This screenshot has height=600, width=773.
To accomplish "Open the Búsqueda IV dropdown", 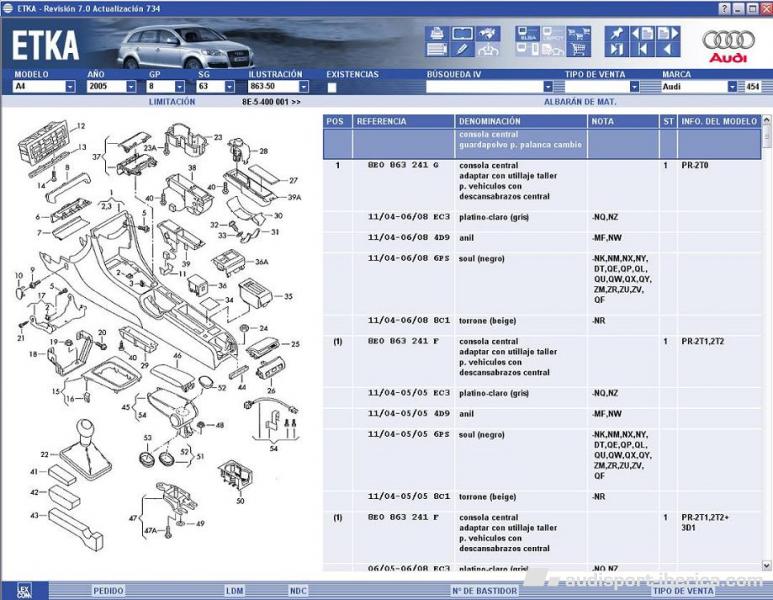I will [548, 87].
